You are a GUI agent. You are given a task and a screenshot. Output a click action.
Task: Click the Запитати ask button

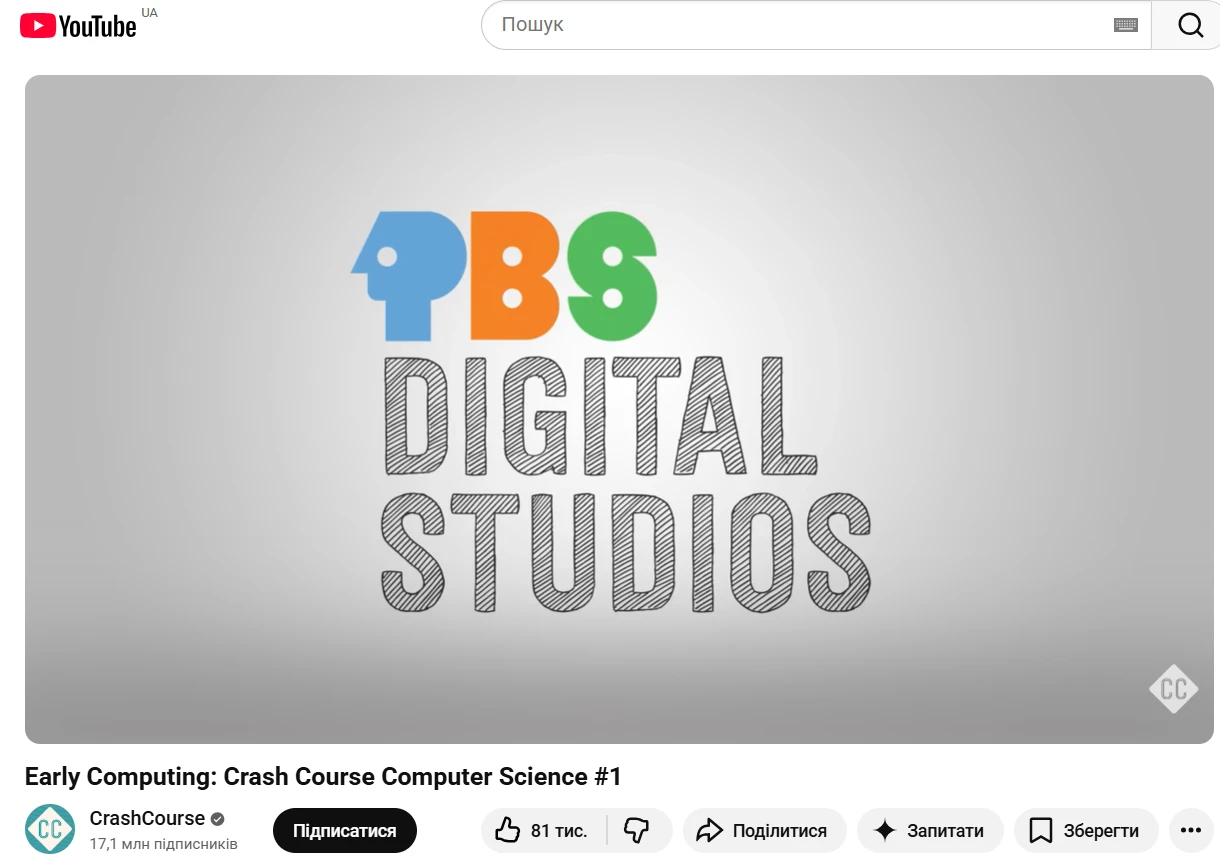coord(930,831)
